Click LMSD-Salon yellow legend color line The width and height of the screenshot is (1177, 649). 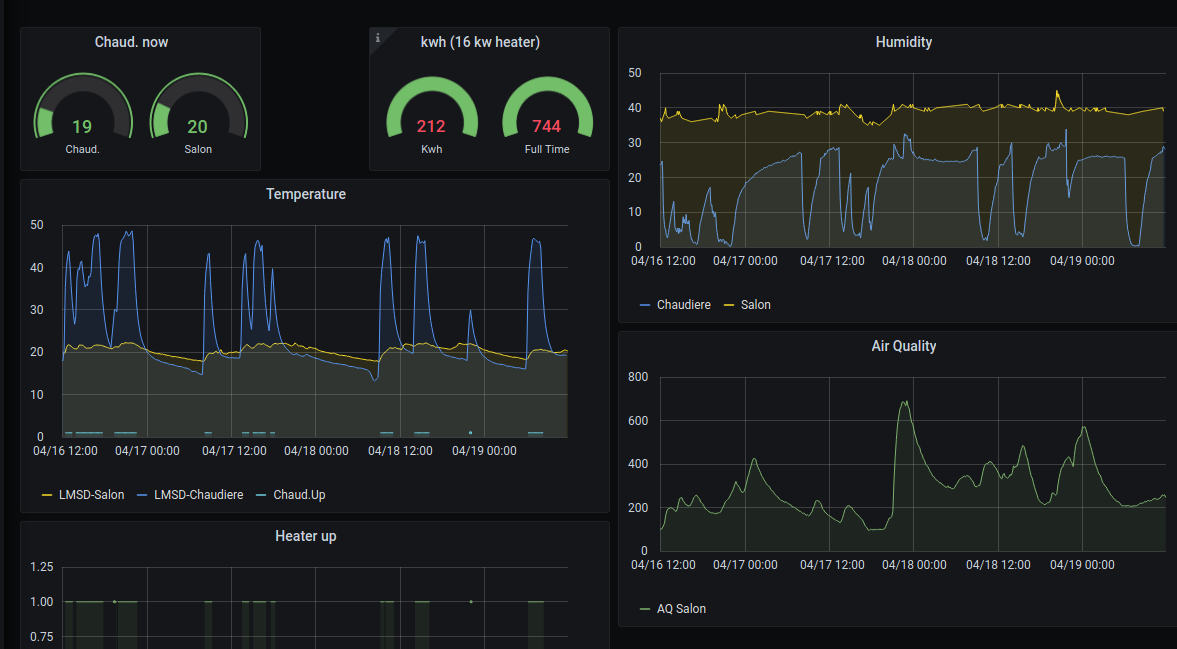[x=47, y=495]
